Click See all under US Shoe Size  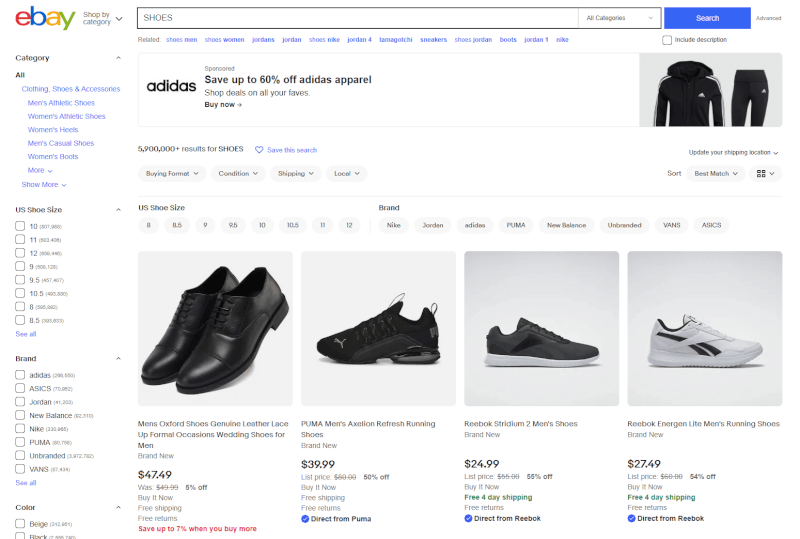pos(26,334)
